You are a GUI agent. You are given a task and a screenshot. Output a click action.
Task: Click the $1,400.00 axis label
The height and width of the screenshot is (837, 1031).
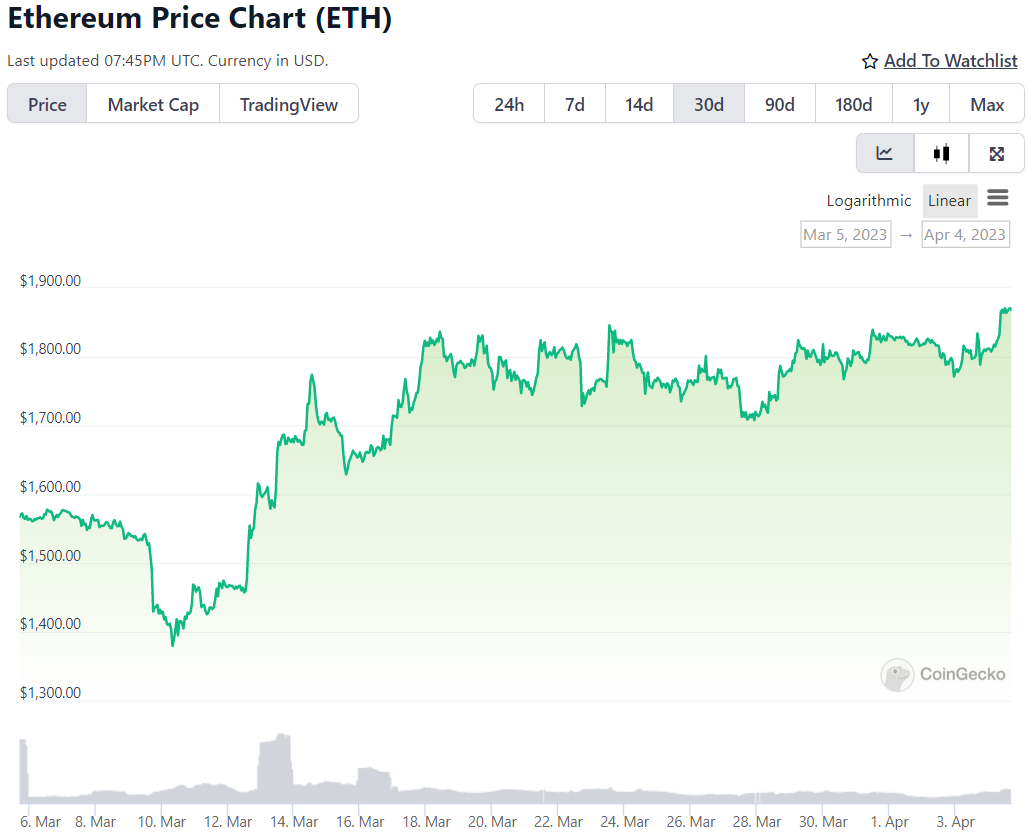[x=51, y=624]
